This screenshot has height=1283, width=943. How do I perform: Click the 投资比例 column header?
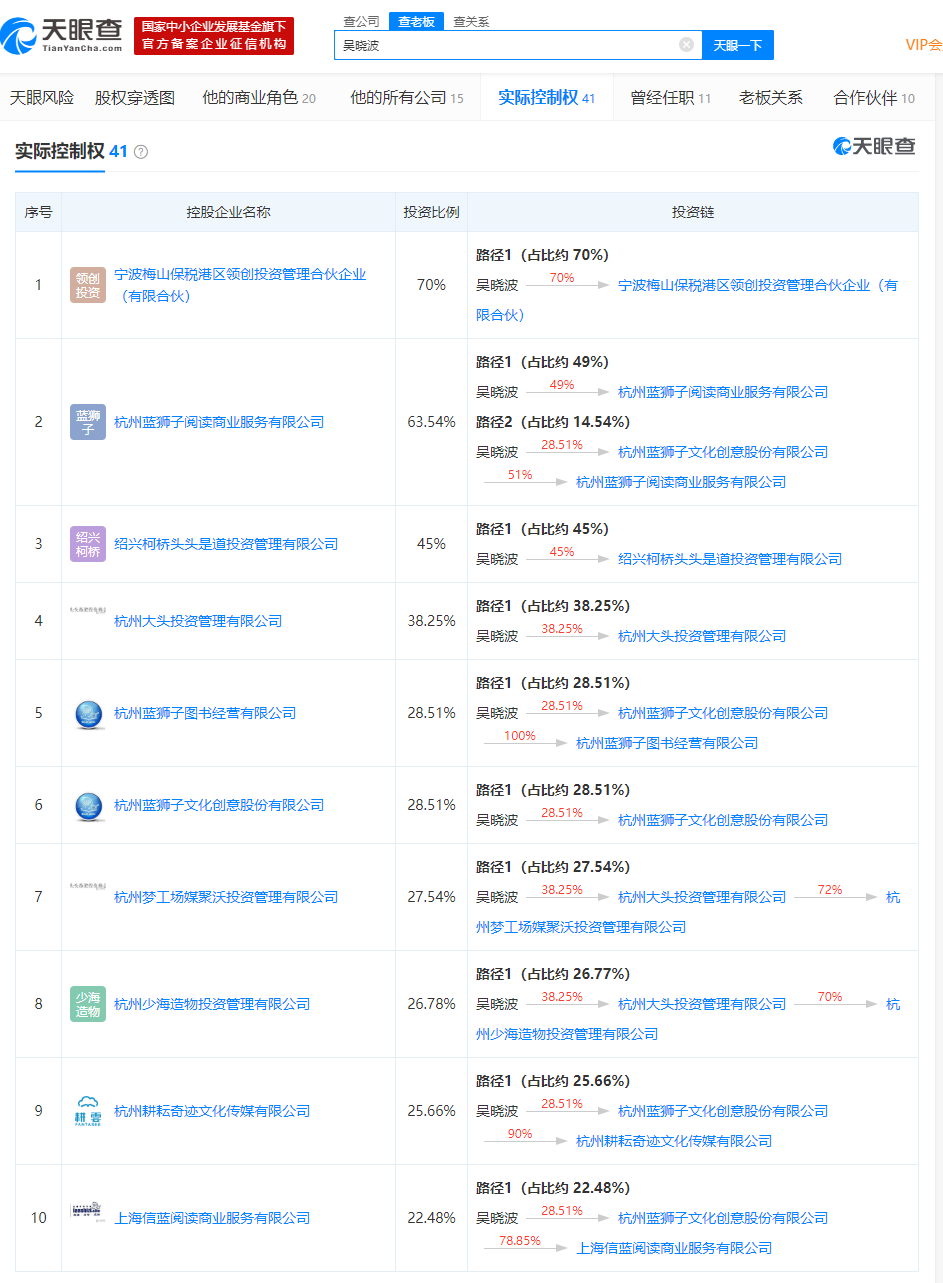click(431, 212)
